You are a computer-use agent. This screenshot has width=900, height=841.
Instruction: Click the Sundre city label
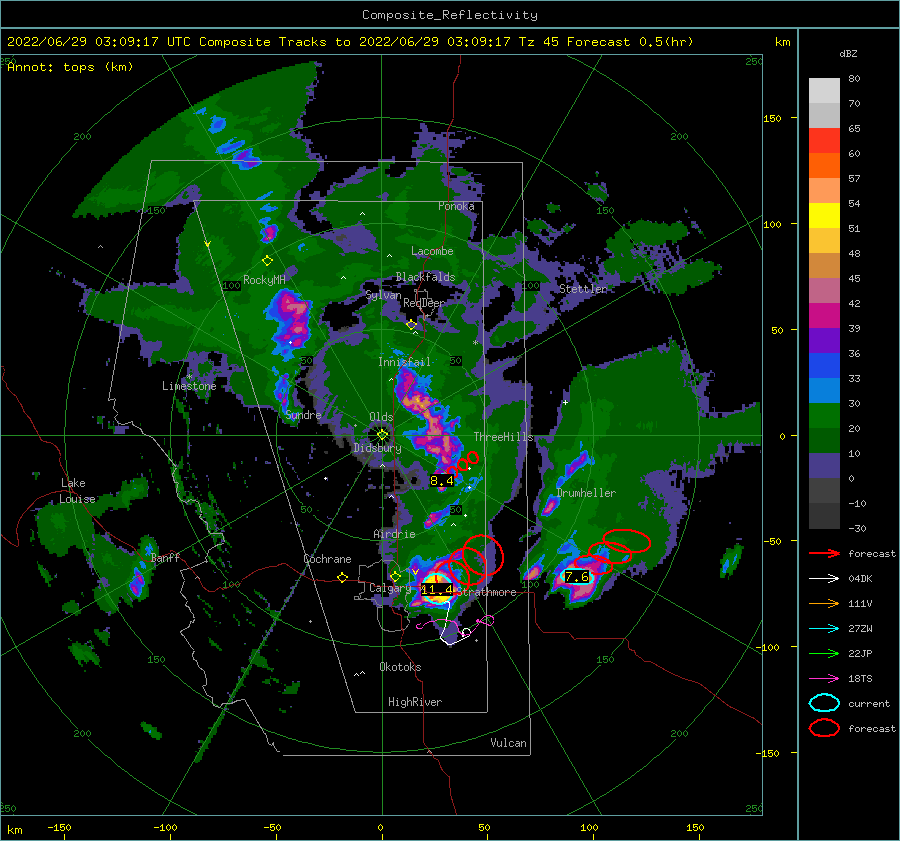[303, 414]
